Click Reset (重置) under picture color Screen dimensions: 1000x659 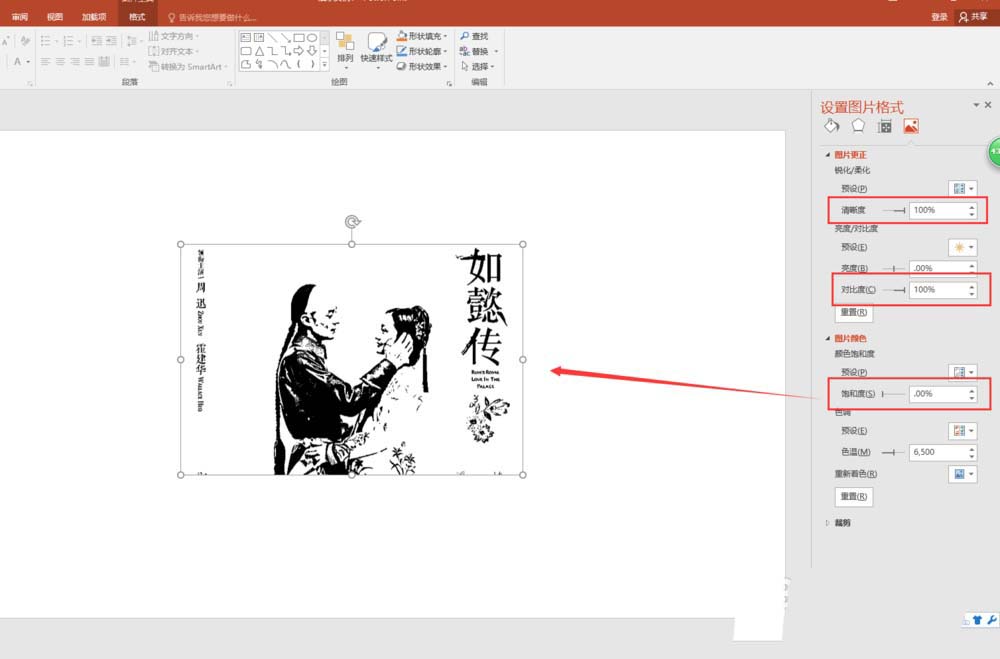pyautogui.click(x=853, y=496)
